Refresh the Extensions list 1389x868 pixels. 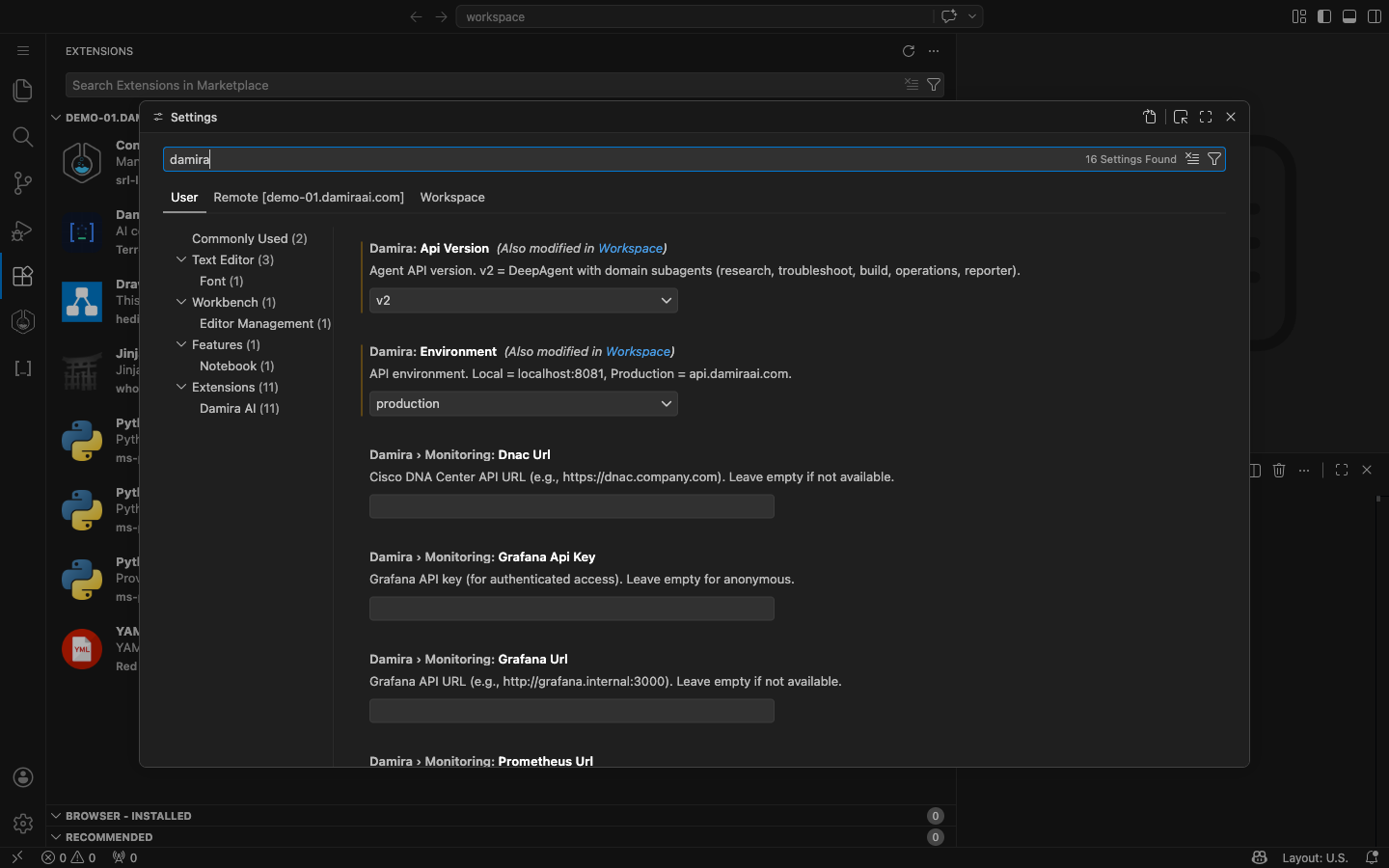[x=909, y=51]
